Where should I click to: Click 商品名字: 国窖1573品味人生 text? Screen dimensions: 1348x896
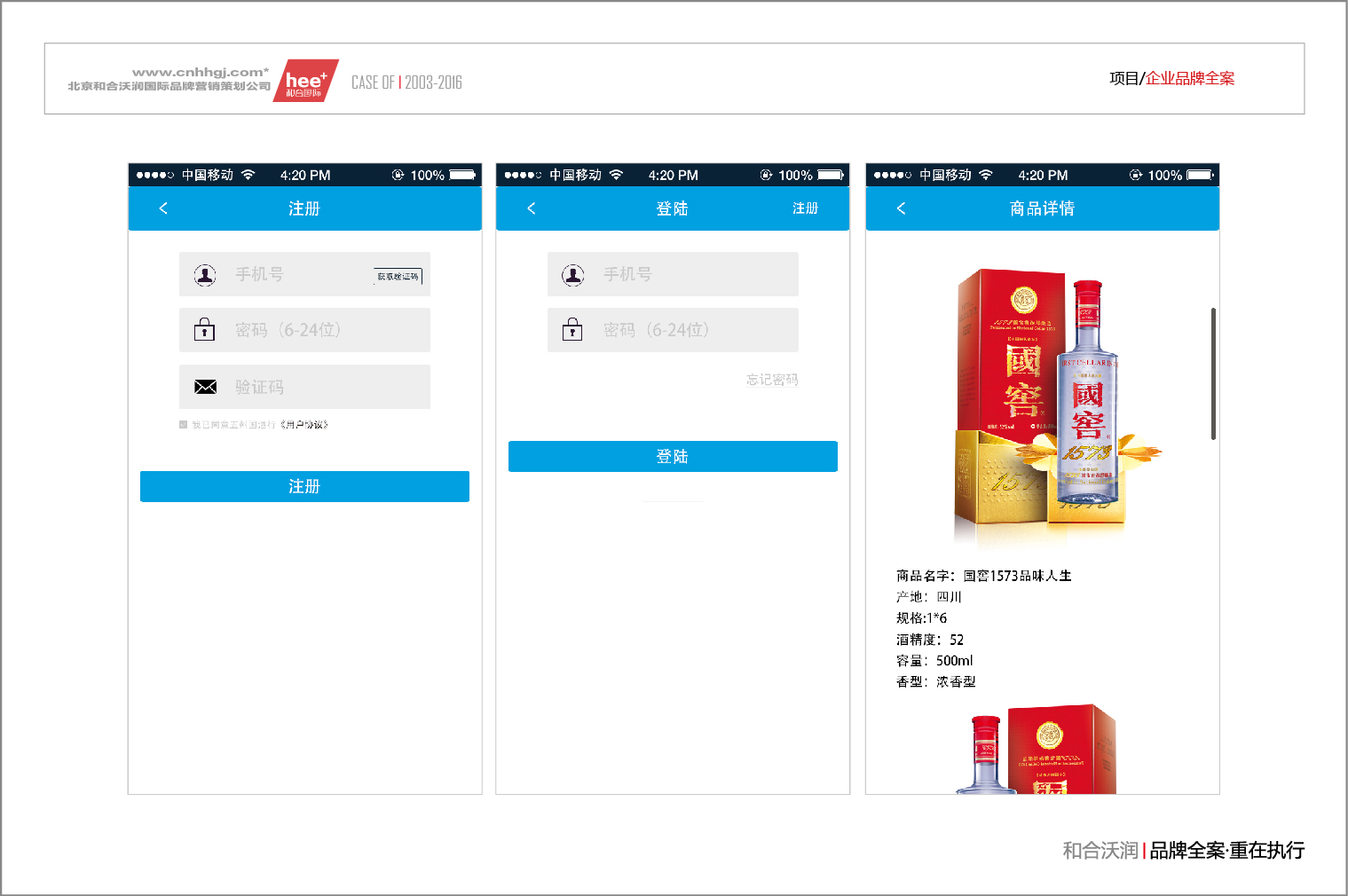(x=984, y=576)
